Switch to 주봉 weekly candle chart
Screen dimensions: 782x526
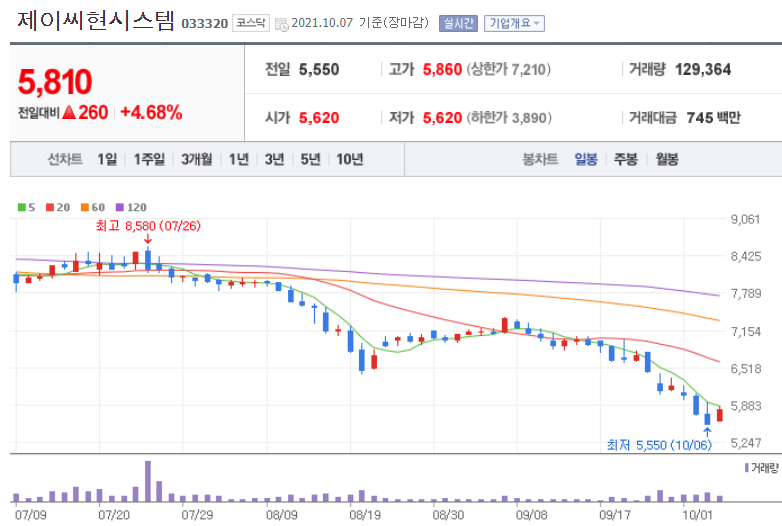[x=626, y=159]
